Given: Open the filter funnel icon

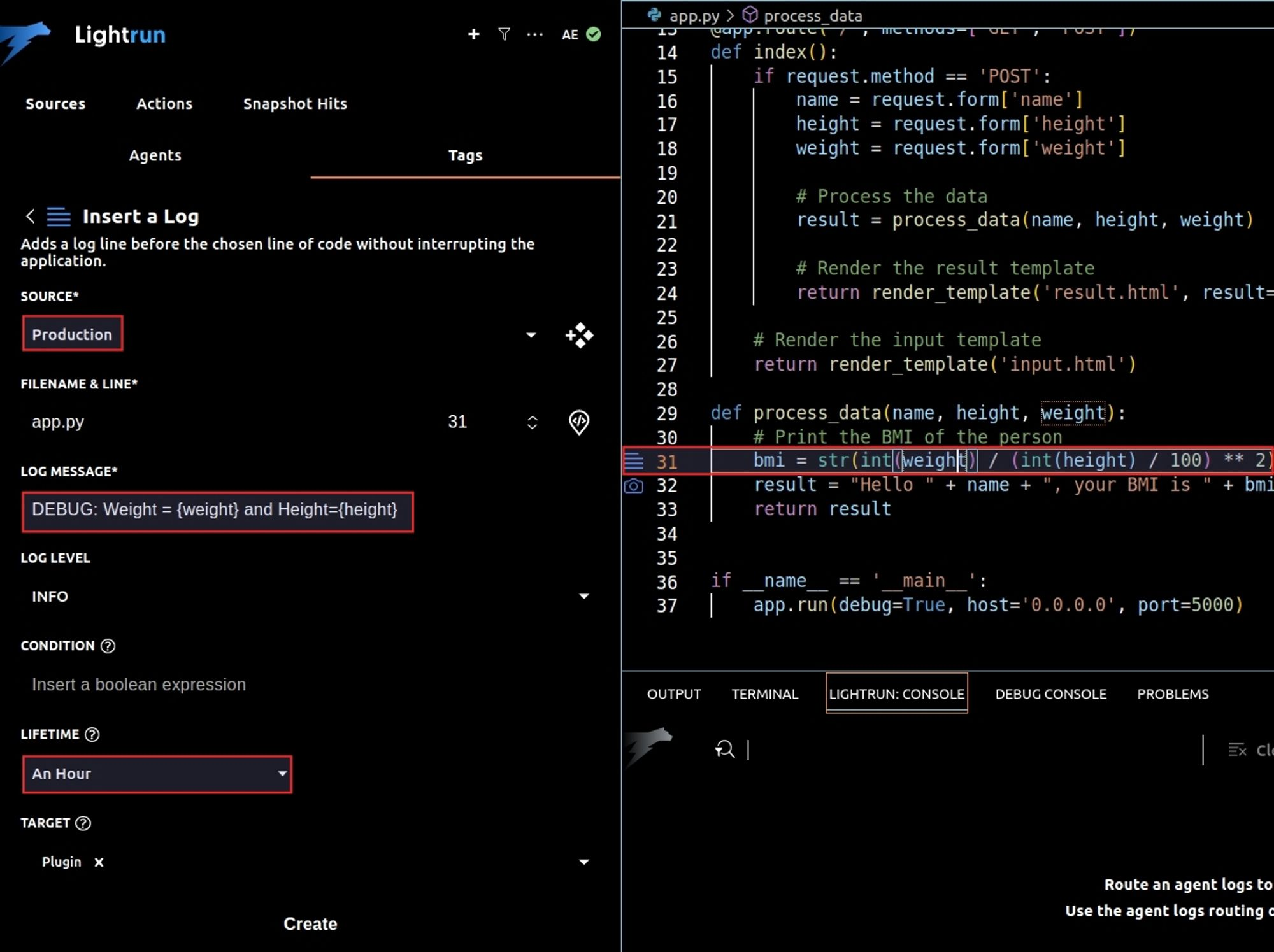Looking at the screenshot, I should (x=504, y=34).
